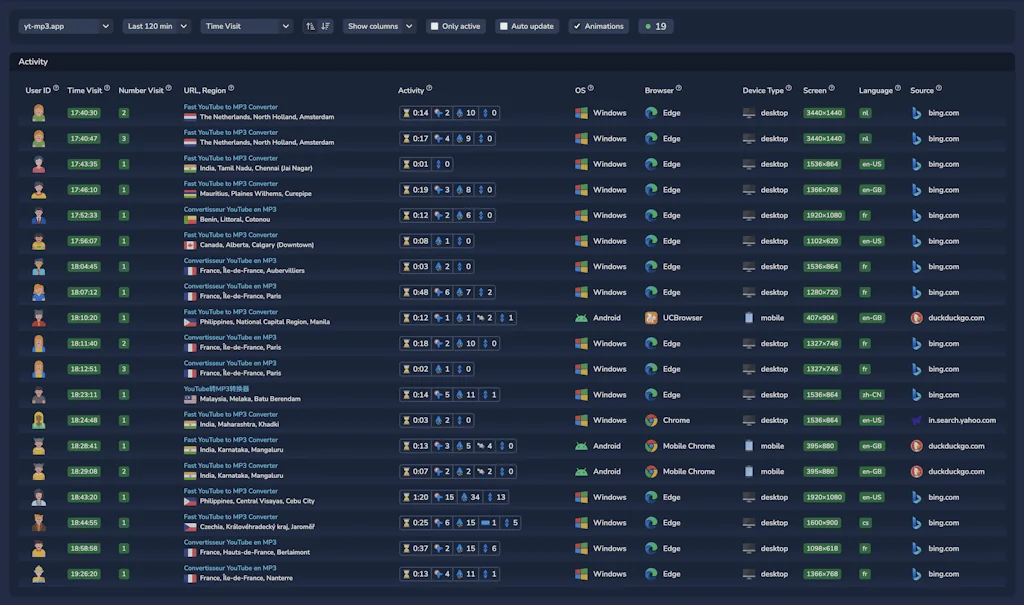Click the ascending sort icon in toolbar
1024x605 pixels.
pos(310,26)
